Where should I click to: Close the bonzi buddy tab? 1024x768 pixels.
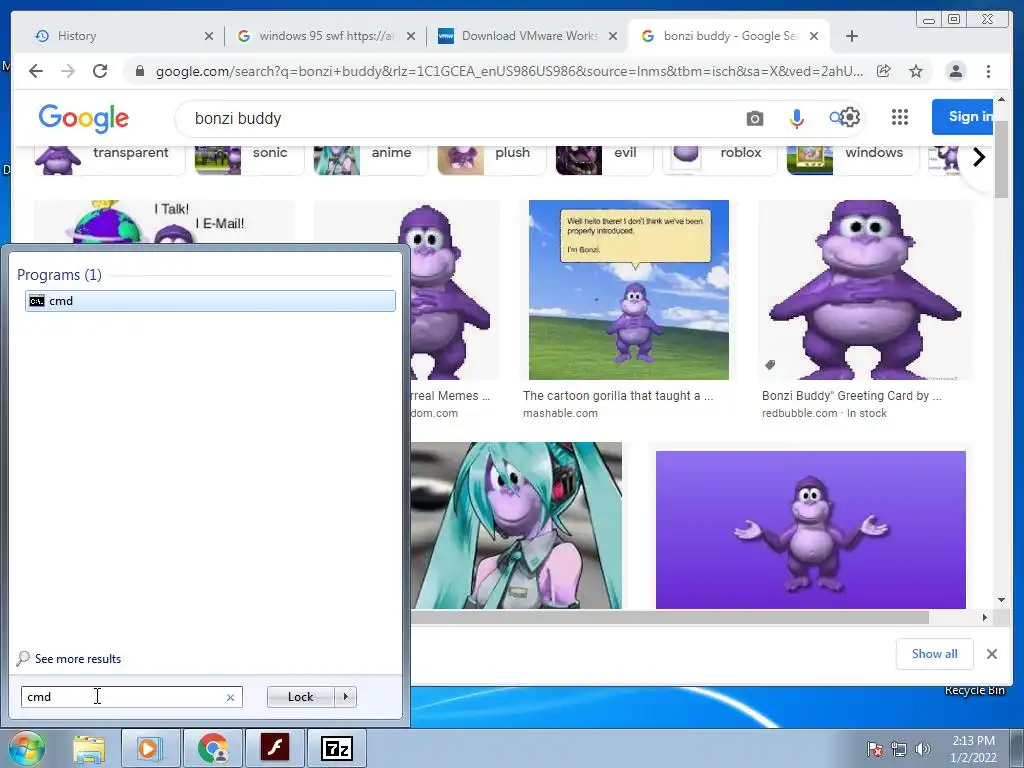[x=814, y=36]
